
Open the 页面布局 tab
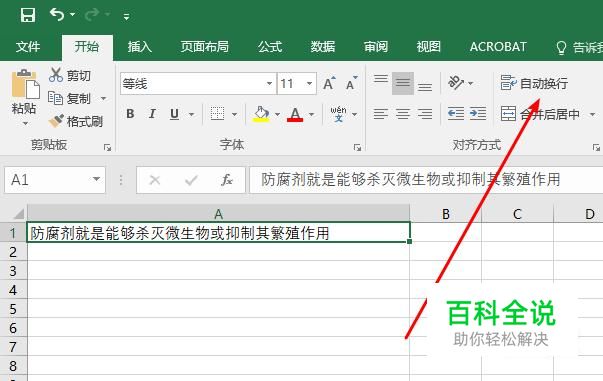pyautogui.click(x=205, y=47)
